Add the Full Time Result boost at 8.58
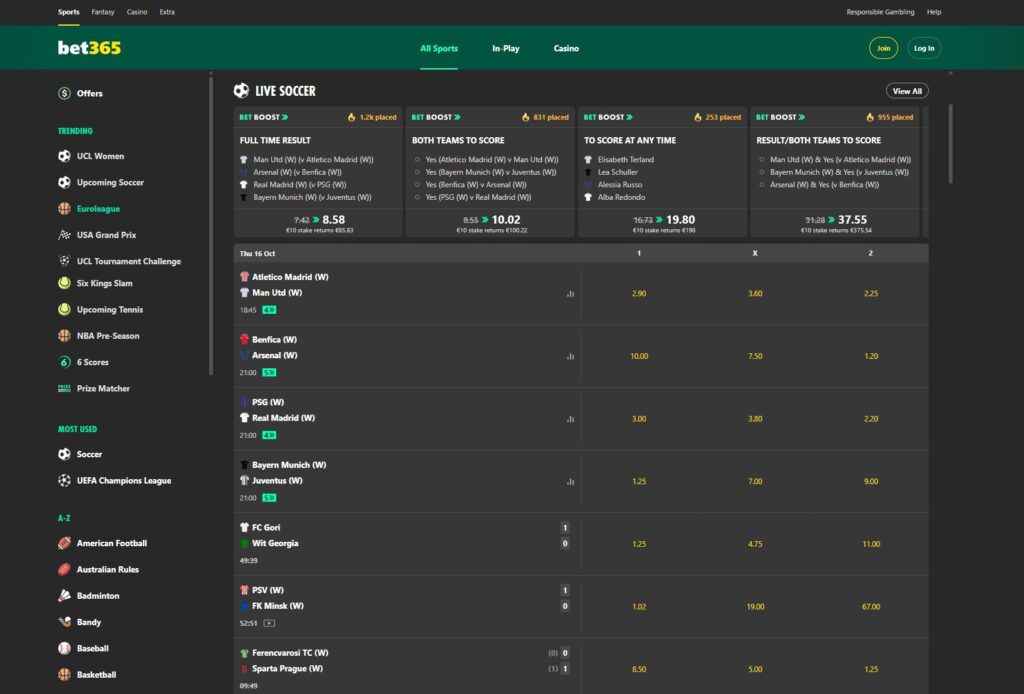1024x694 pixels. (319, 220)
